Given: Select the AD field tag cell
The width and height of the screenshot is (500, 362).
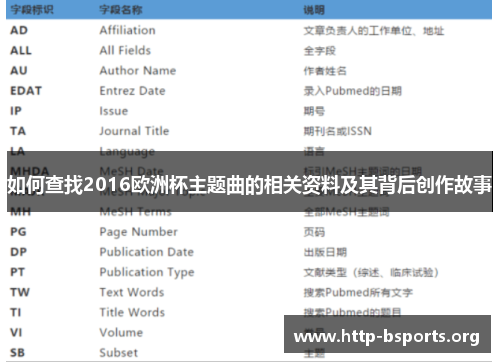Looking at the screenshot, I should click(x=19, y=30).
